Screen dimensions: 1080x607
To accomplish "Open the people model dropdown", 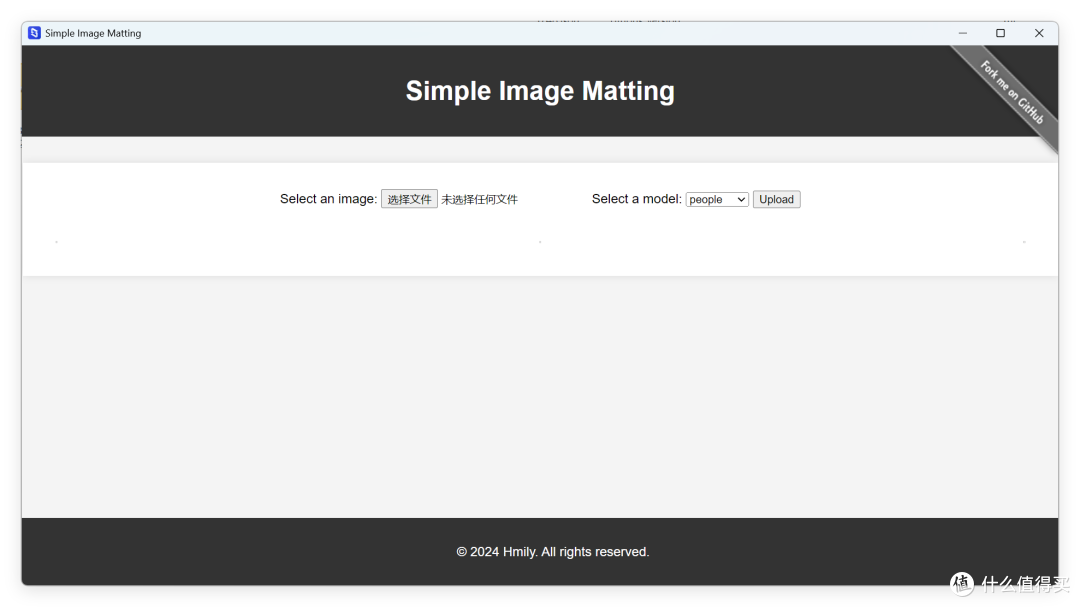I will tap(717, 199).
